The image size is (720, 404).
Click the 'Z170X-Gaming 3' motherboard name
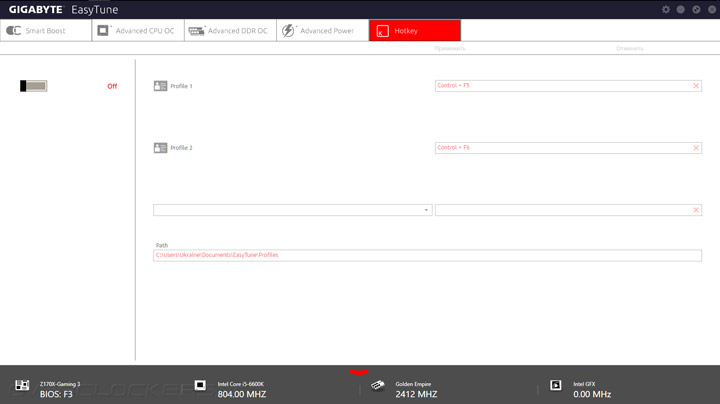point(60,384)
